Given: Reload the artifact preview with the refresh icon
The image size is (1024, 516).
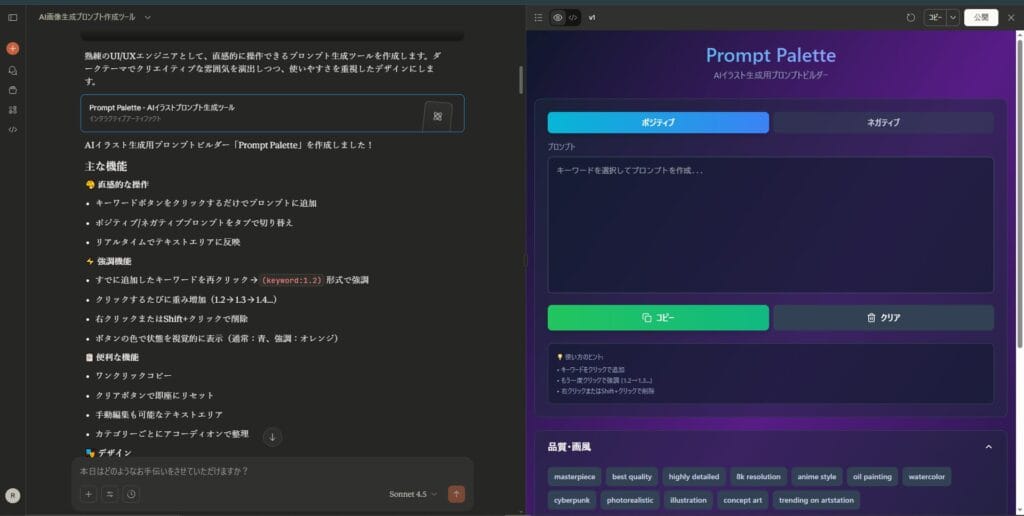Looking at the screenshot, I should (x=910, y=17).
